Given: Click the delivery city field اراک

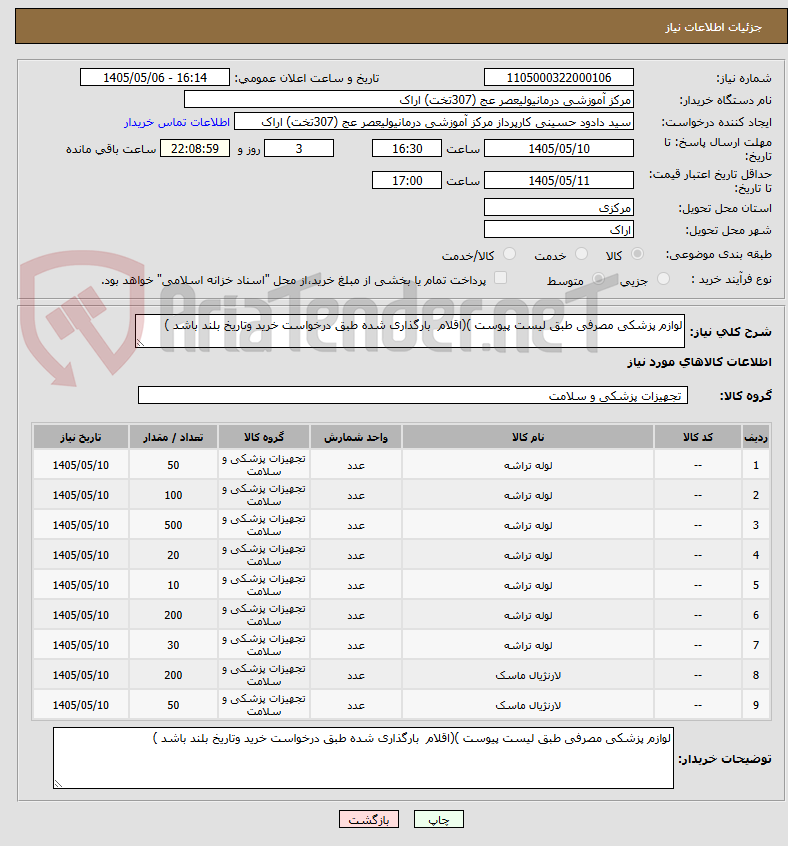Looking at the screenshot, I should click(x=559, y=230).
